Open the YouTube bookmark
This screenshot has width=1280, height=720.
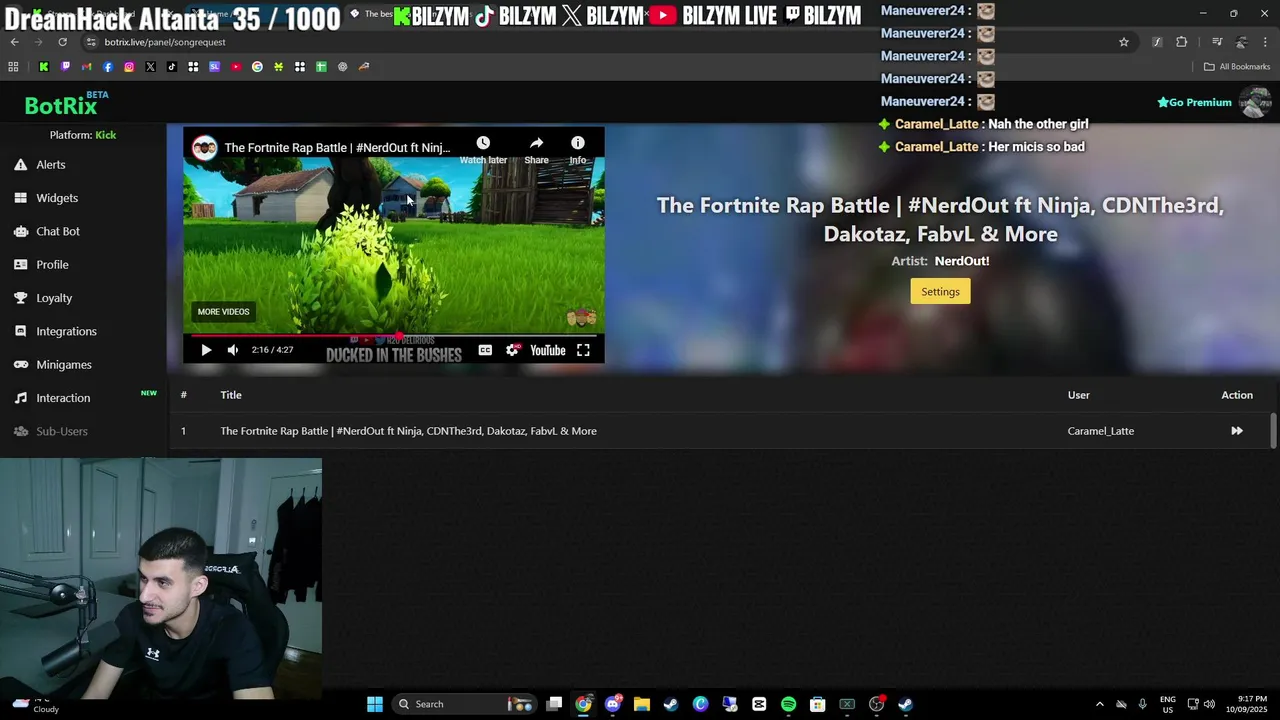pyautogui.click(x=236, y=67)
